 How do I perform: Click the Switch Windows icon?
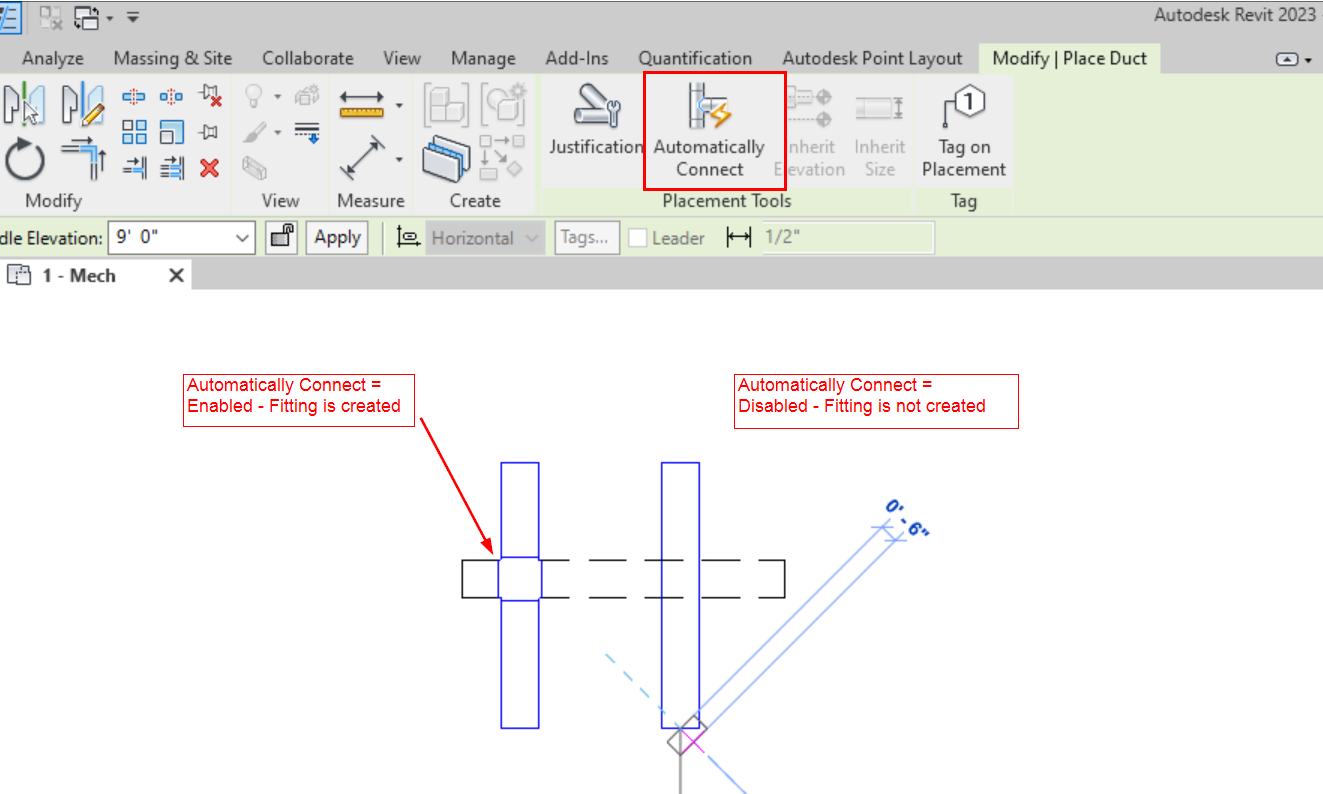(x=86, y=18)
